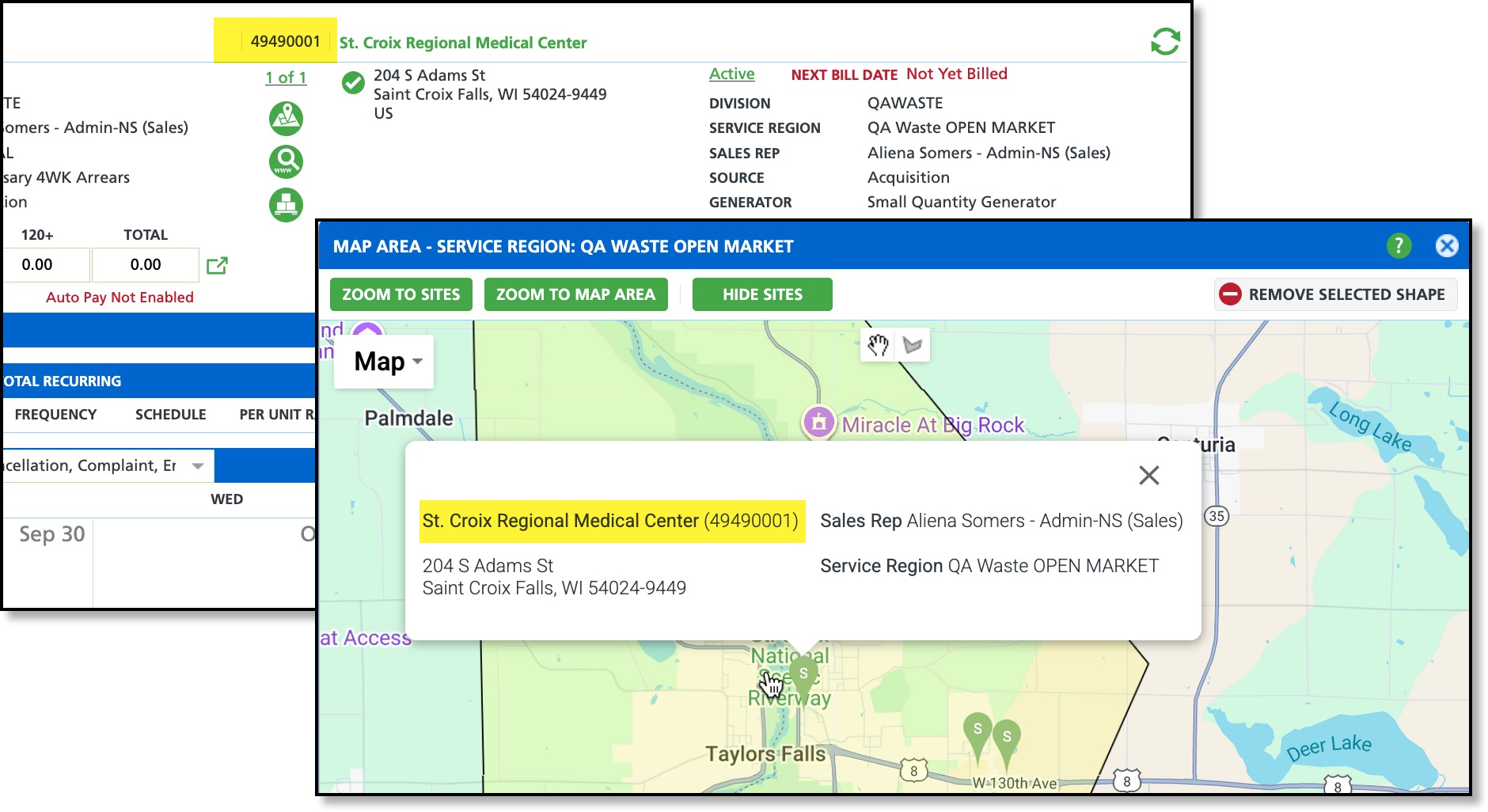Click the www search magnifier icon
The image size is (1488, 812).
(x=286, y=161)
